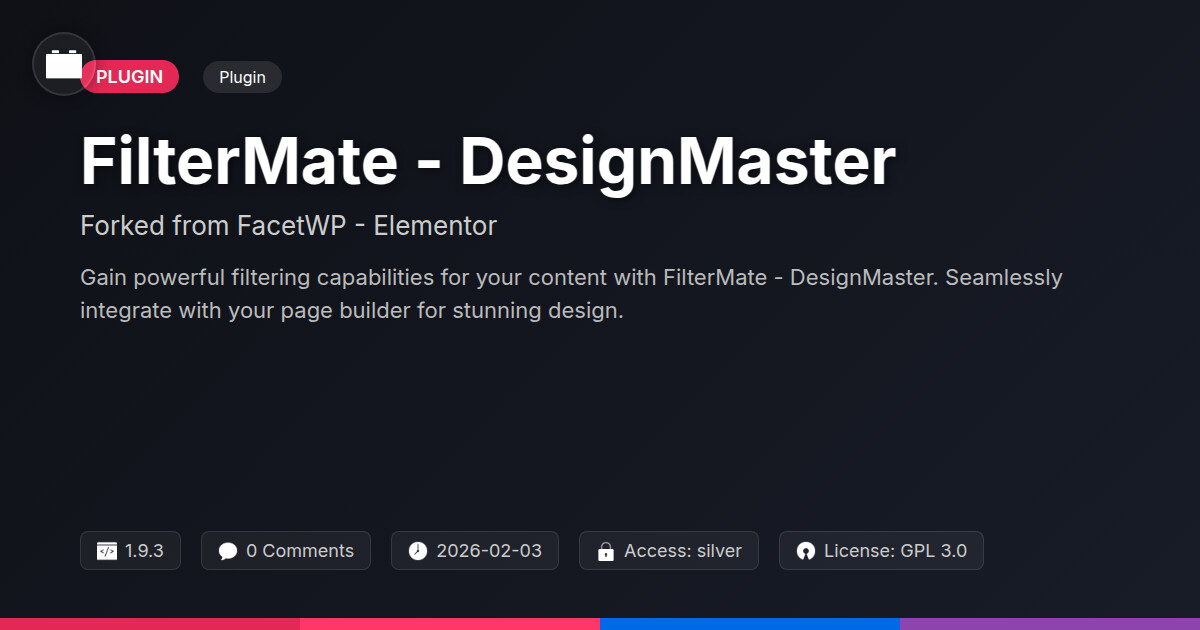The width and height of the screenshot is (1200, 630).
Task: Click the padlock access icon
Action: [605, 551]
